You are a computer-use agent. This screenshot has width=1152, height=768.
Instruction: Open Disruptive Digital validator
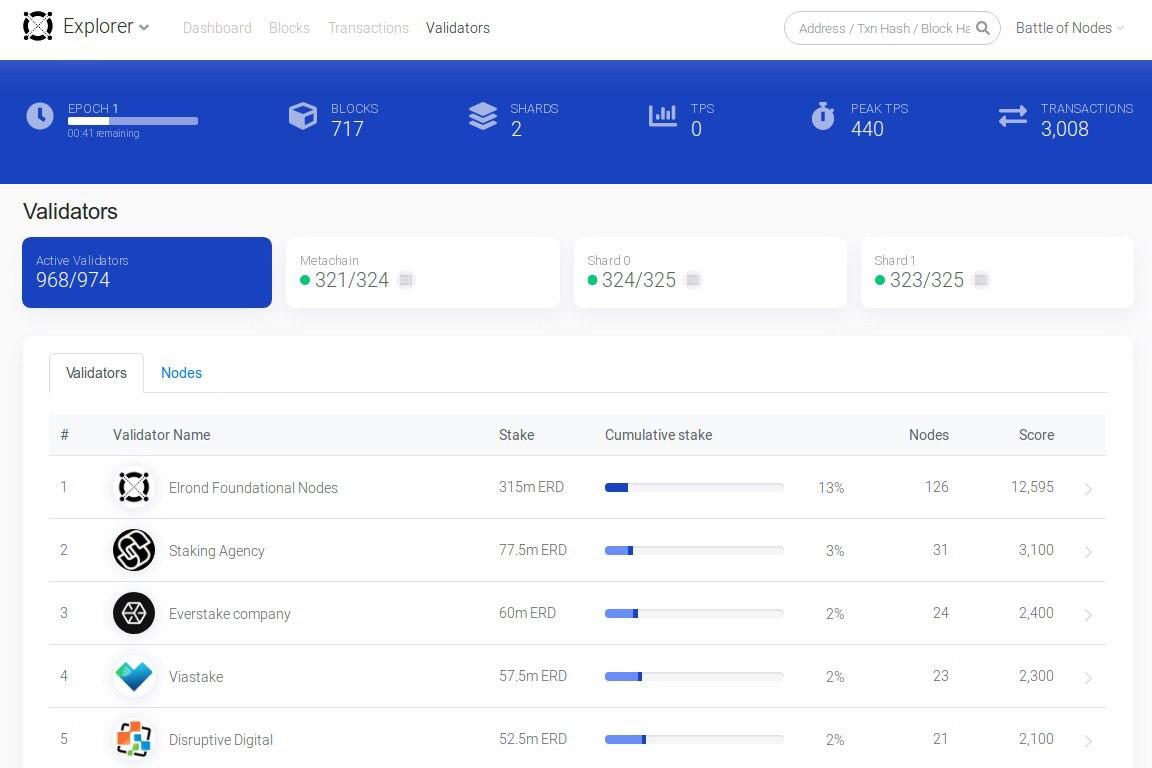pyautogui.click(x=220, y=739)
